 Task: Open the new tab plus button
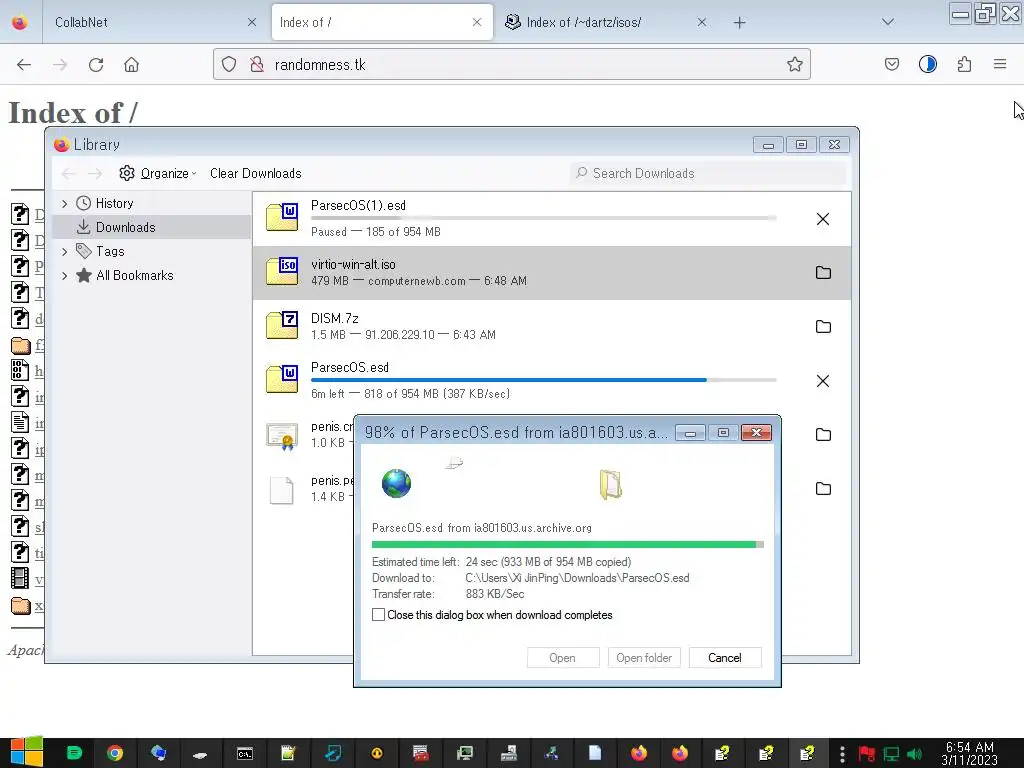pyautogui.click(x=739, y=23)
